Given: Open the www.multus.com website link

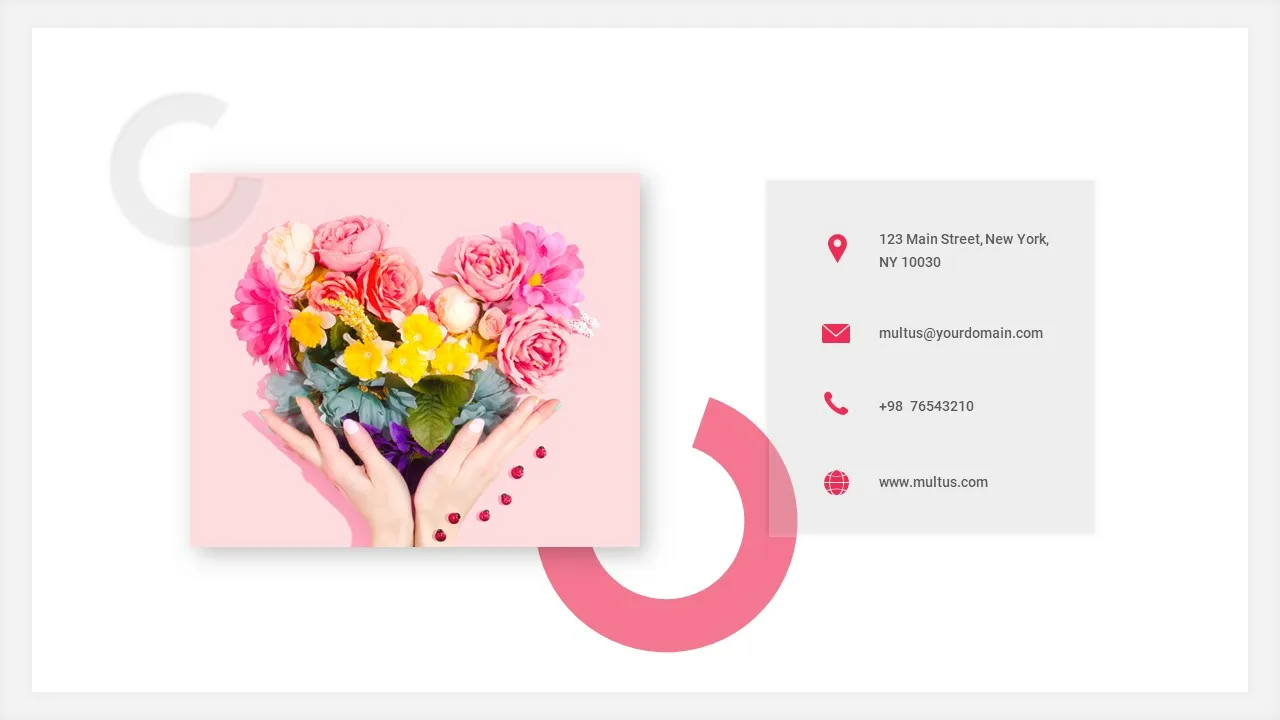Looking at the screenshot, I should tap(933, 482).
